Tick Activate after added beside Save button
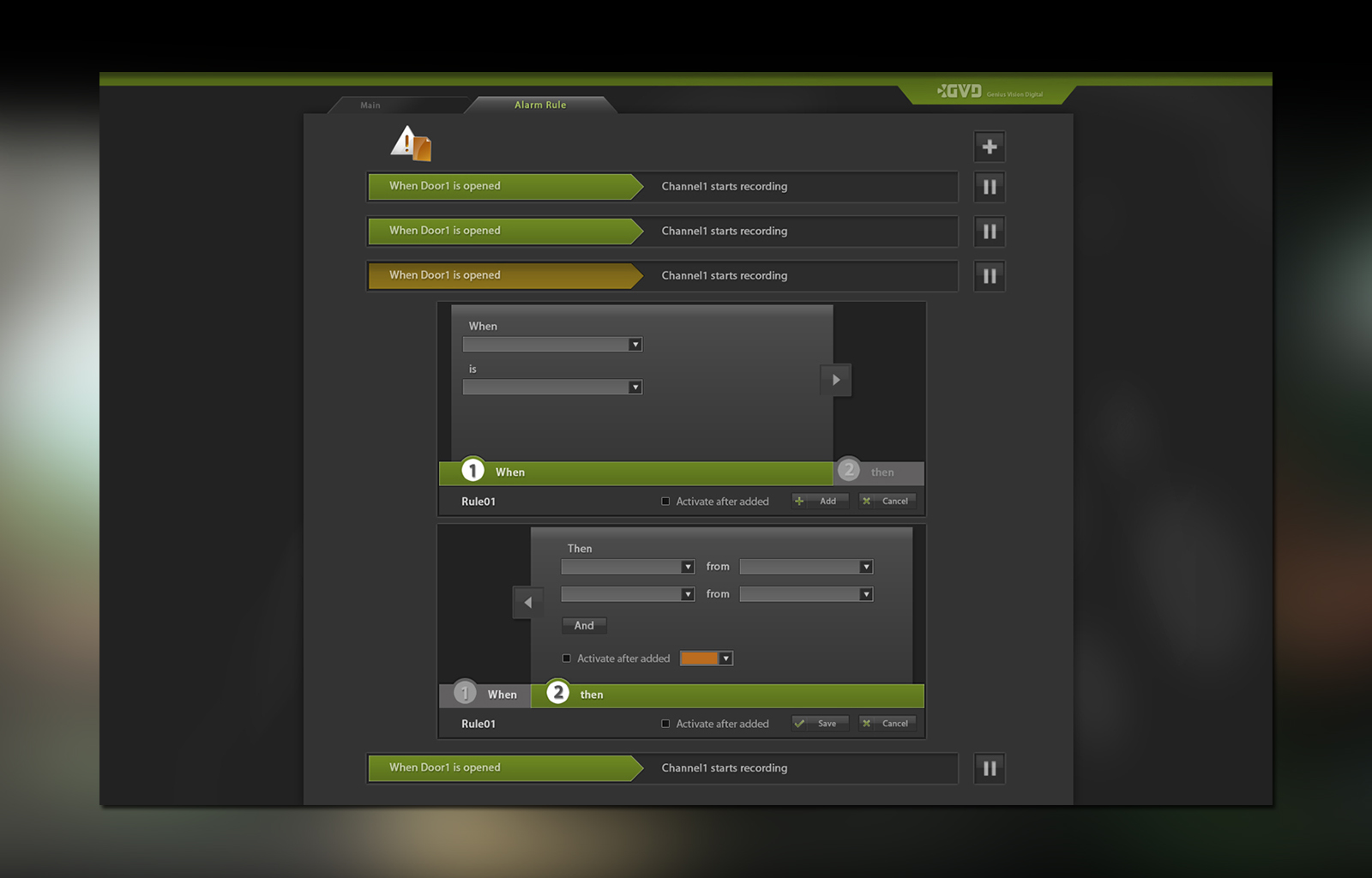 665,724
